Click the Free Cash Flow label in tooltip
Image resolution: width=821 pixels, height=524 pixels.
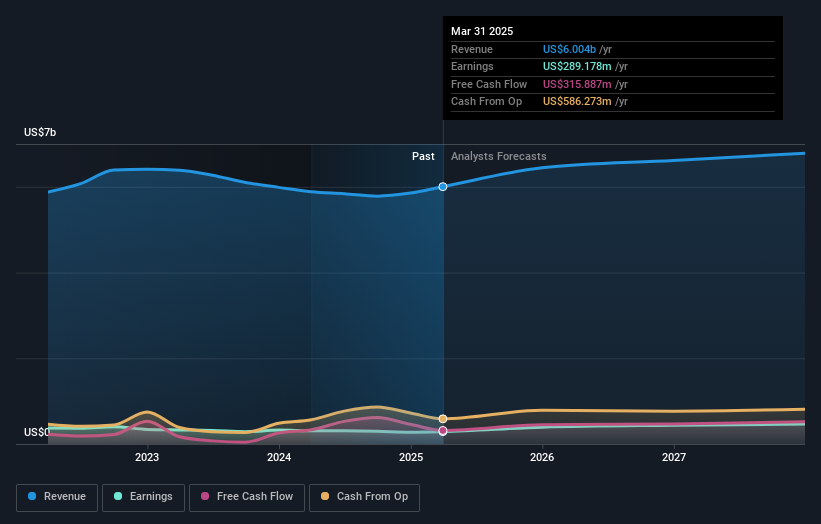click(x=489, y=84)
